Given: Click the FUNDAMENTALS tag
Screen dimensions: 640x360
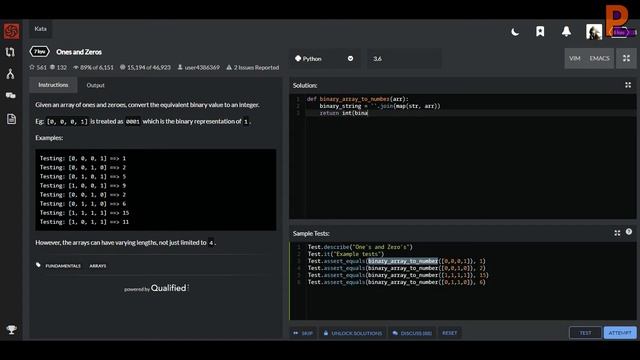Looking at the screenshot, I should click(63, 266).
